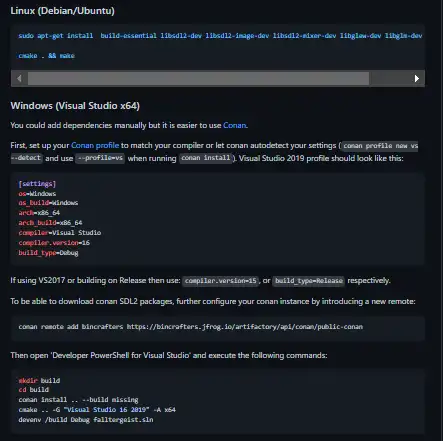Click the scrollbar right arrow
This screenshot has height=441, width=443.
coord(416,78)
